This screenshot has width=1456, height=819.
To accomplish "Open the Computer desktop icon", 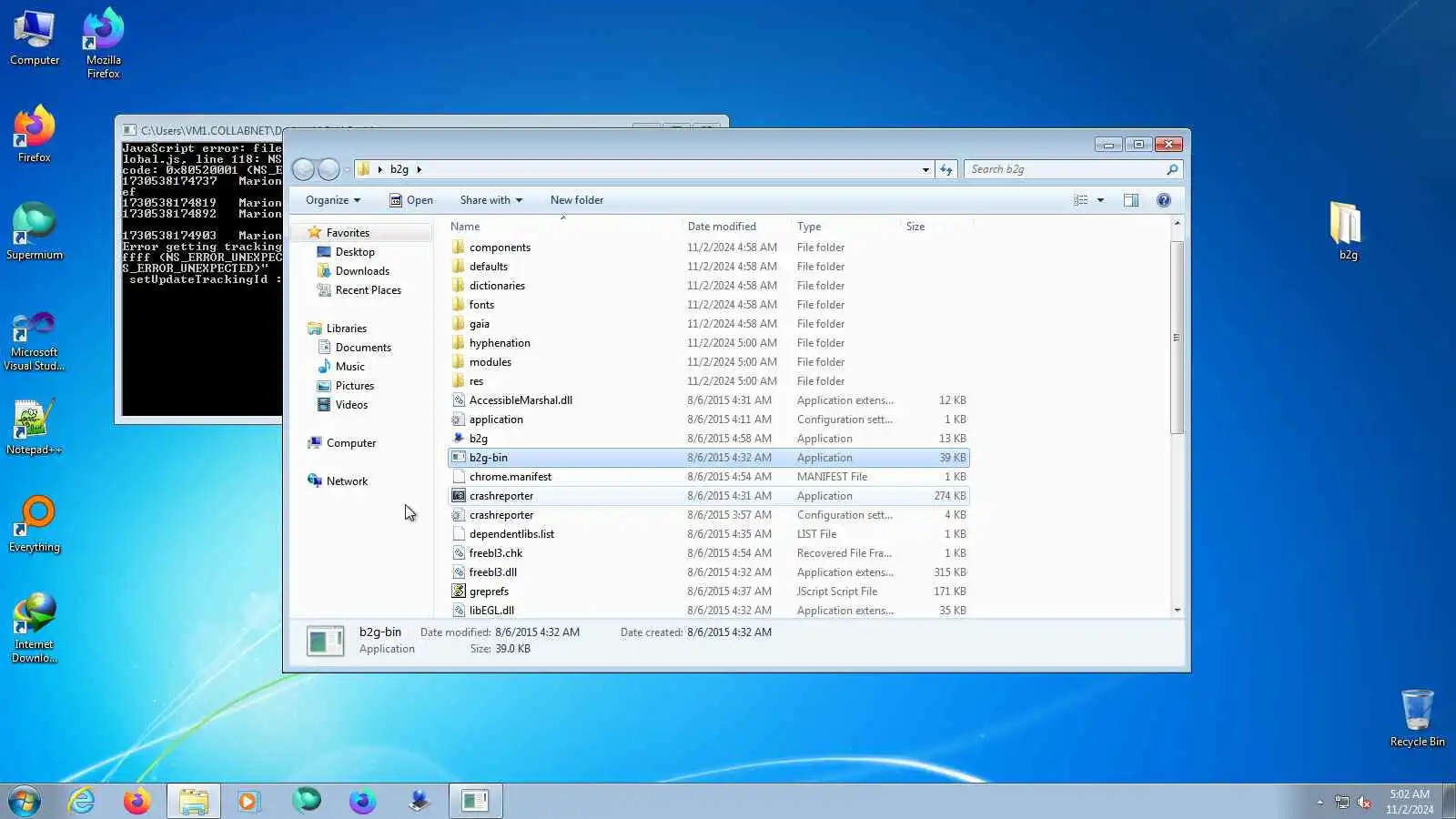I will 35,38.
